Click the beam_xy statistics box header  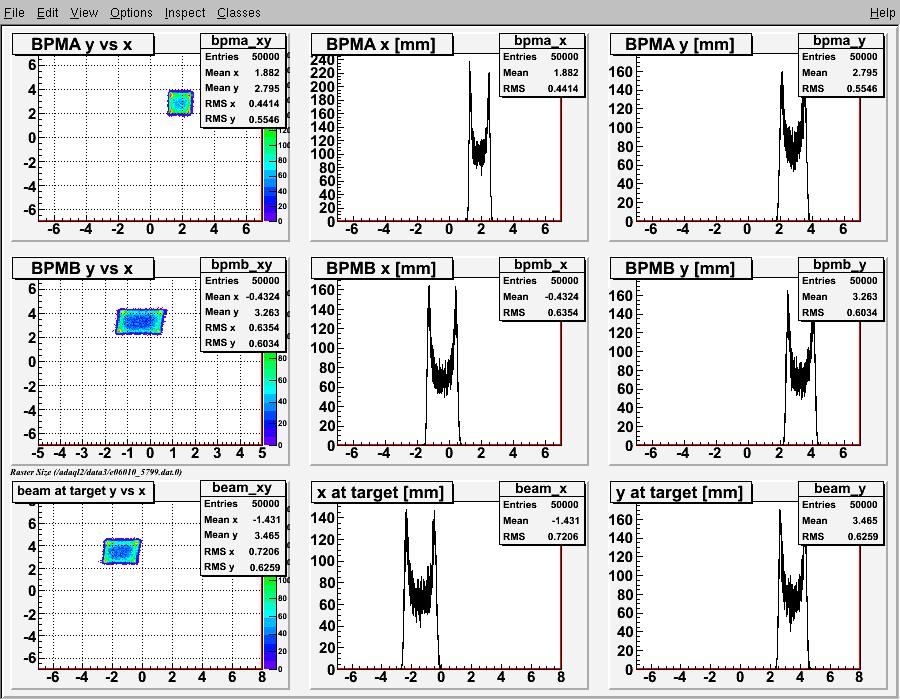tap(243, 488)
